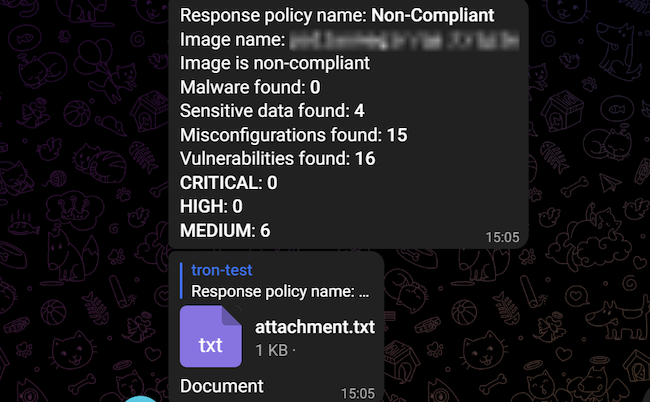The height and width of the screenshot is (402, 650).
Task: Open the purple txt file icon
Action: tap(210, 336)
